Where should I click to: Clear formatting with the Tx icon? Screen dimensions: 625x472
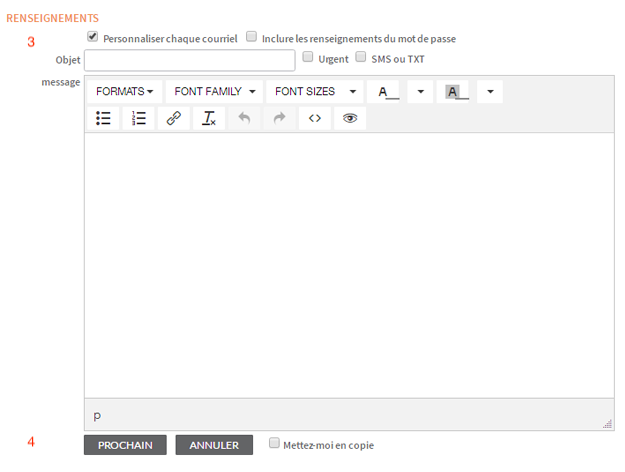point(209,118)
